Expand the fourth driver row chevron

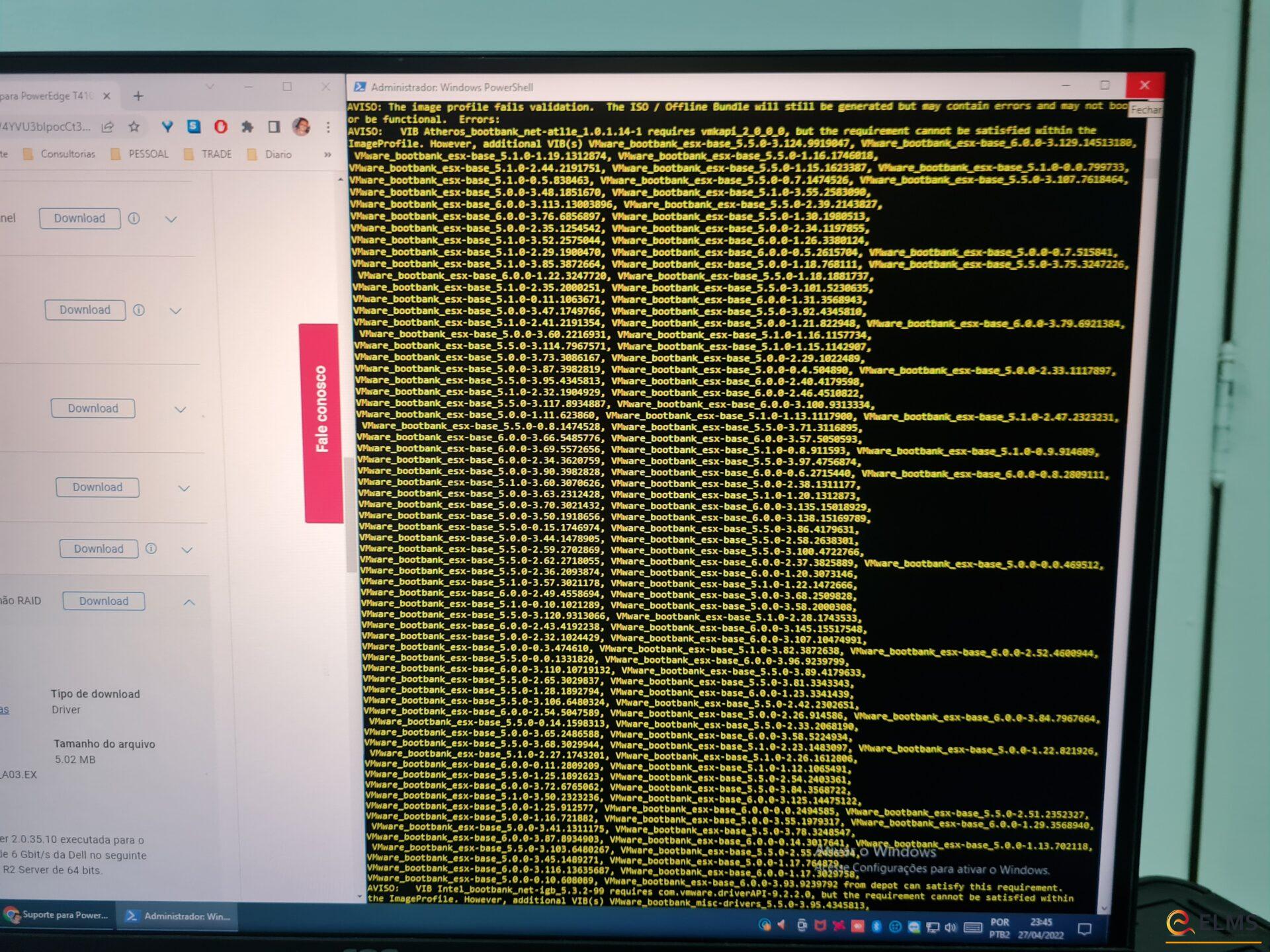click(185, 488)
